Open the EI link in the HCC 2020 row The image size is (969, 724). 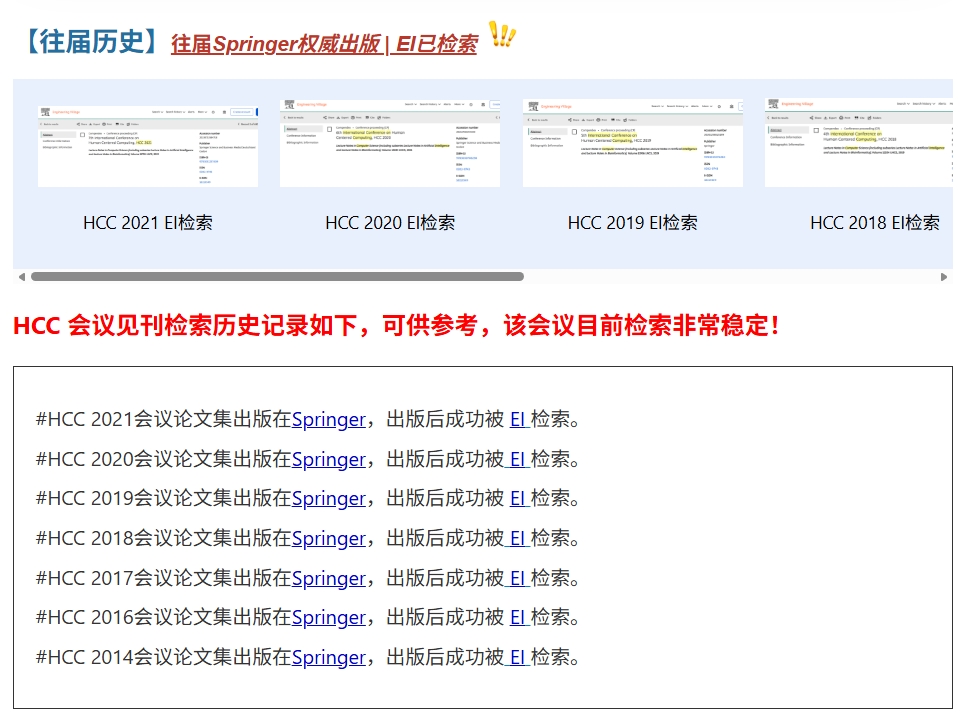point(519,459)
